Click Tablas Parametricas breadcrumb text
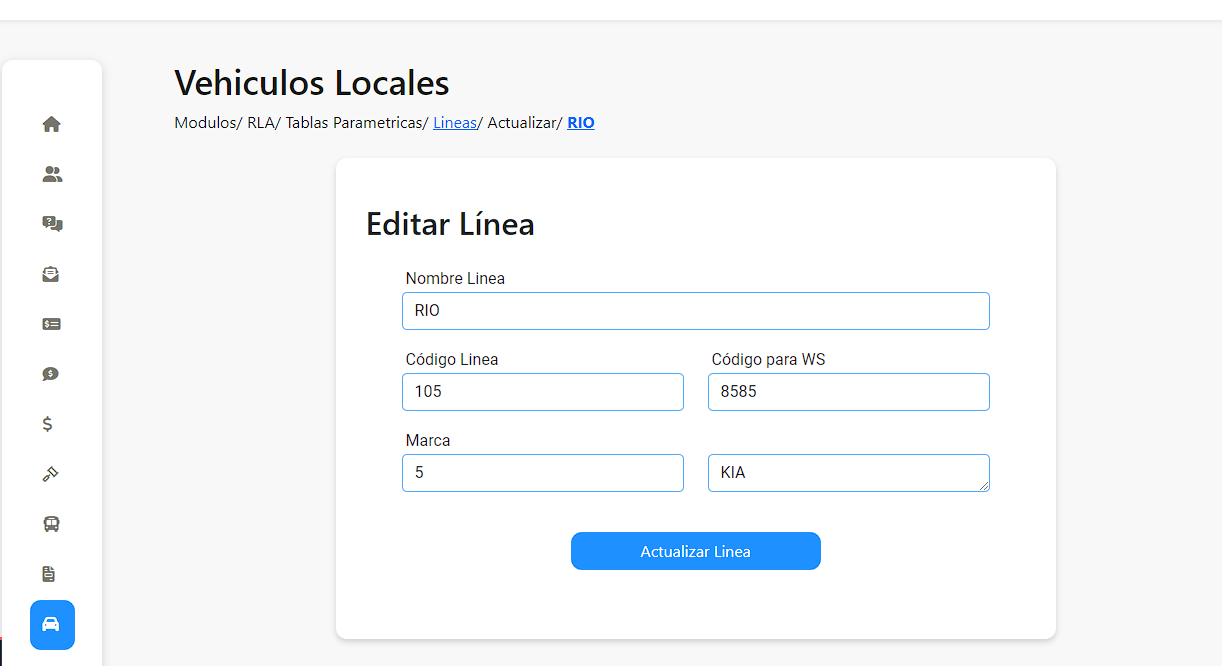 (x=354, y=123)
